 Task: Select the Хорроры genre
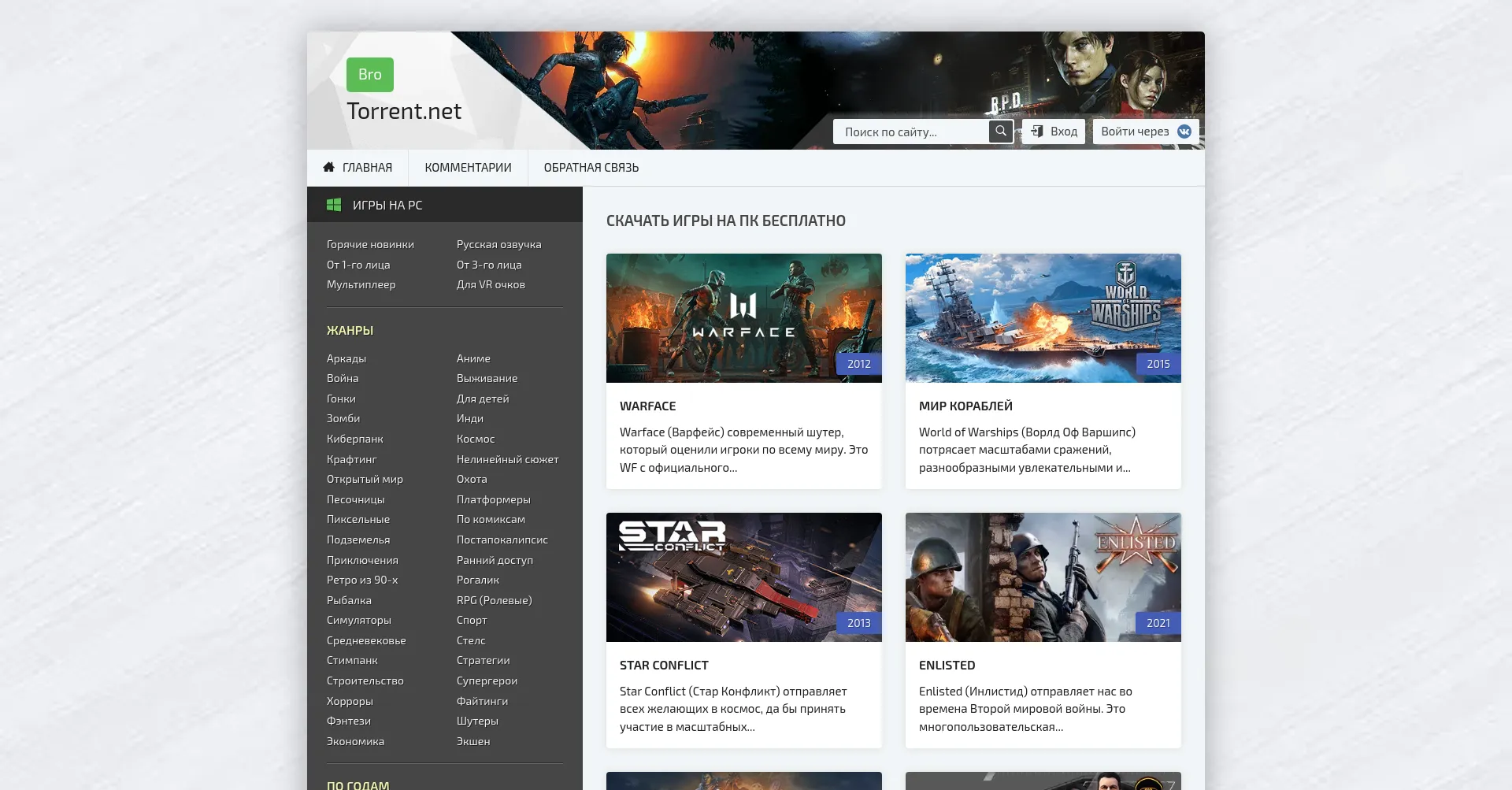coord(350,702)
